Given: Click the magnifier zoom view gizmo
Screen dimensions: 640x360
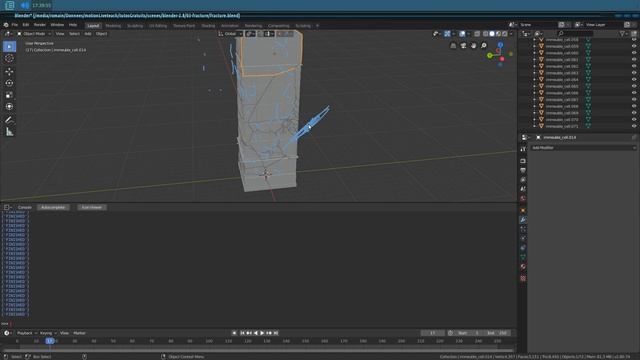Looking at the screenshot, I should [x=484, y=46].
